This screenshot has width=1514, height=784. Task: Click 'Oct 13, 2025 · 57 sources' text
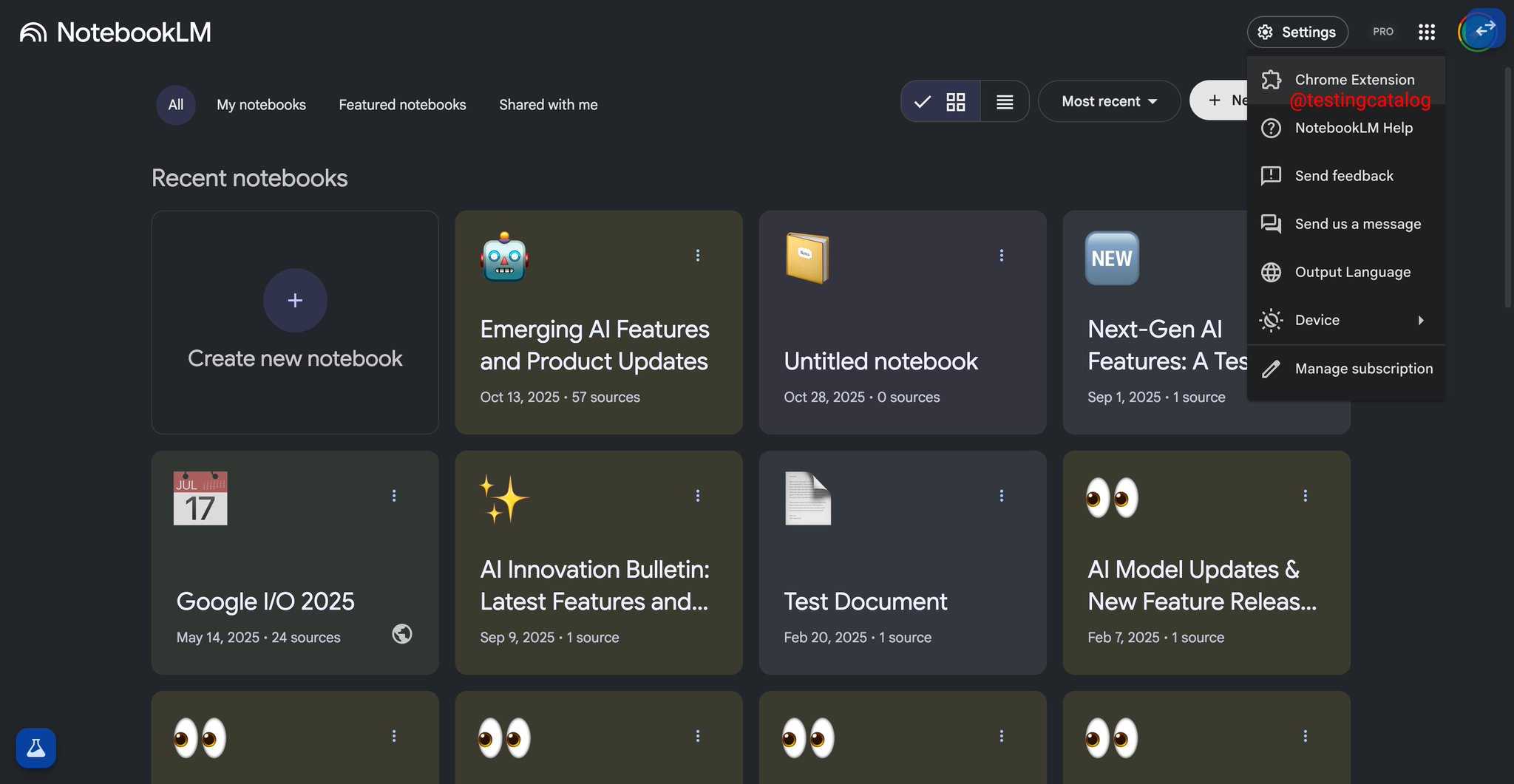pos(560,398)
